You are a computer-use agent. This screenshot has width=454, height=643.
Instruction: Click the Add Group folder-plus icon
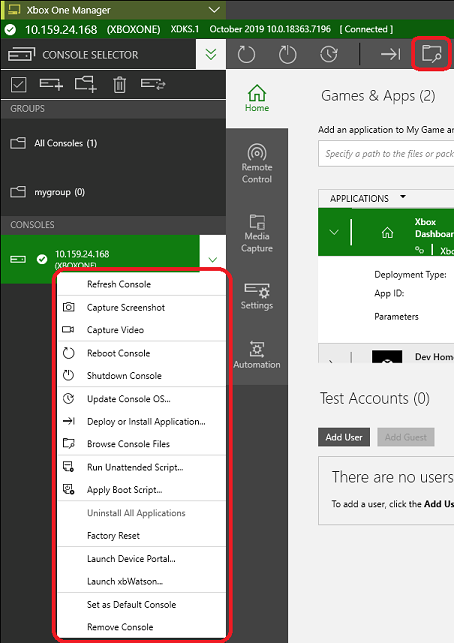point(86,84)
